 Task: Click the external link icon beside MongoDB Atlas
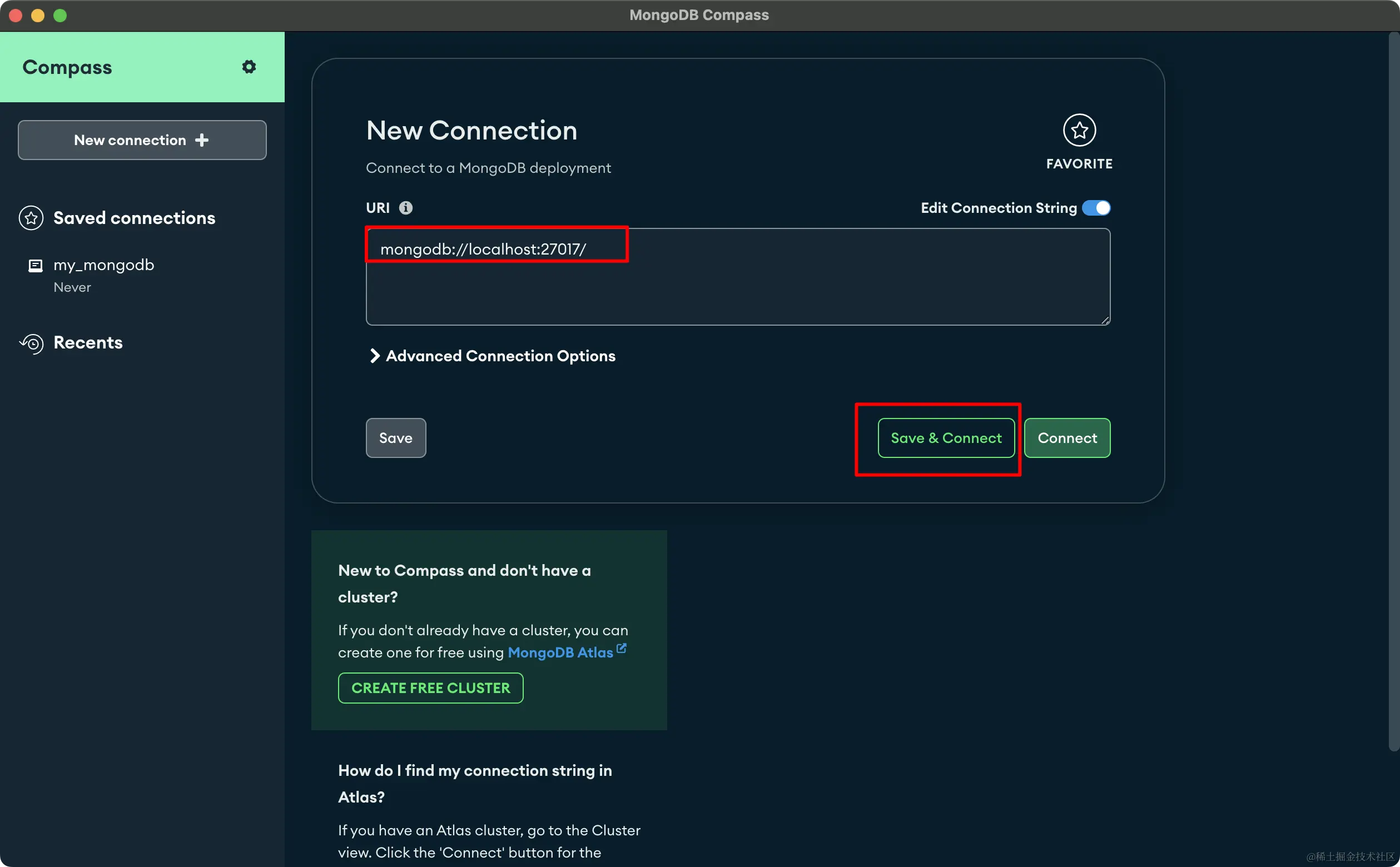click(621, 649)
